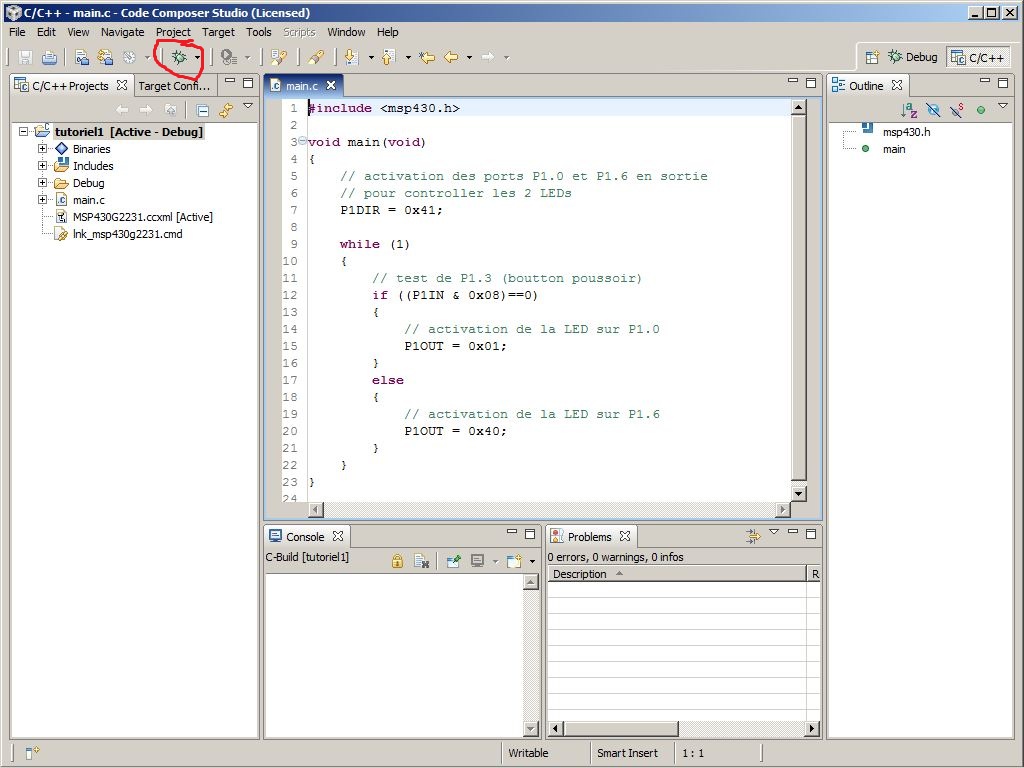Click the yellow Back navigation arrow
Screen dimensions: 1024x768
tap(451, 57)
